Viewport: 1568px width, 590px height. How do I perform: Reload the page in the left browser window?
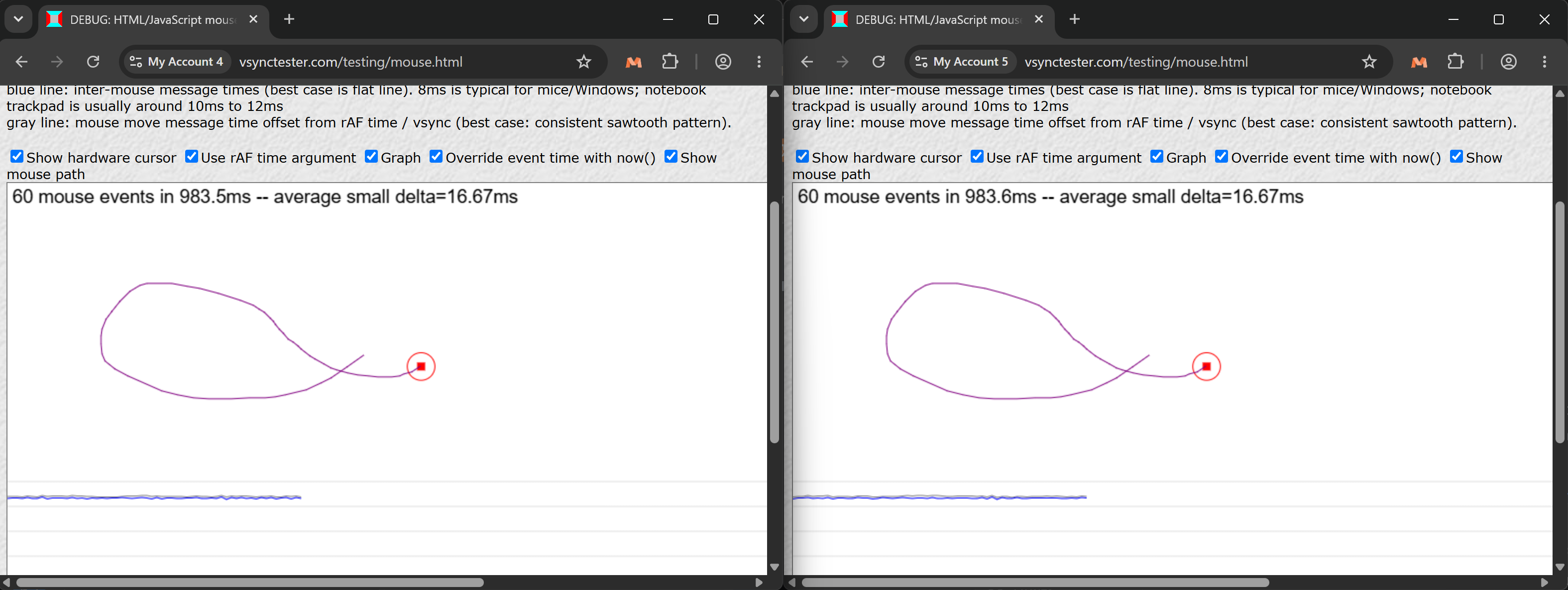pyautogui.click(x=93, y=61)
